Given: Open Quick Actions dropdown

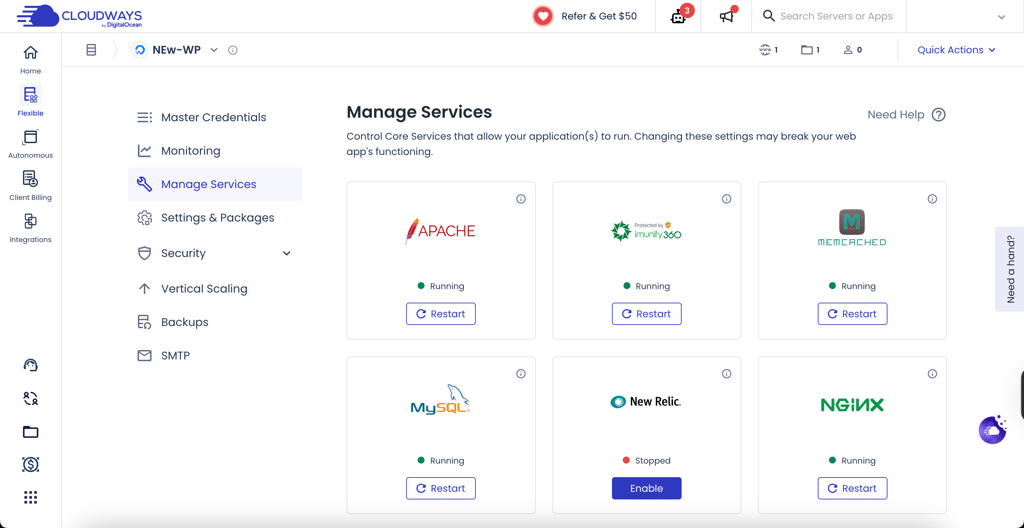Looking at the screenshot, I should point(956,50).
